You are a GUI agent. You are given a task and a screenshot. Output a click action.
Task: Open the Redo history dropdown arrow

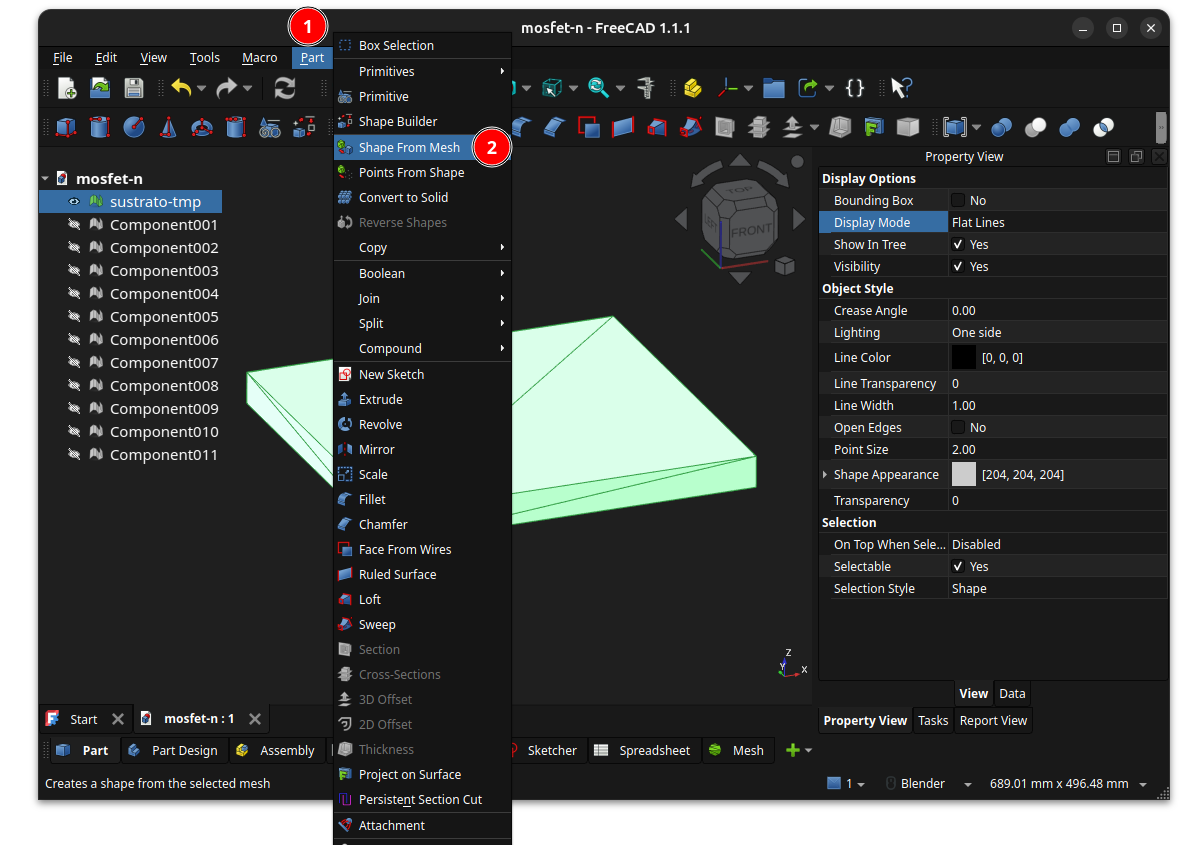point(247,89)
